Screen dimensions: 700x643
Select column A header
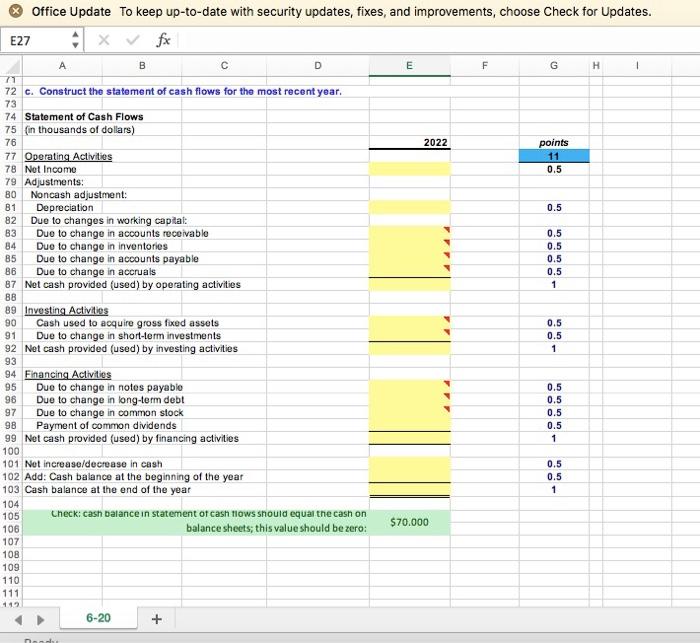62,66
